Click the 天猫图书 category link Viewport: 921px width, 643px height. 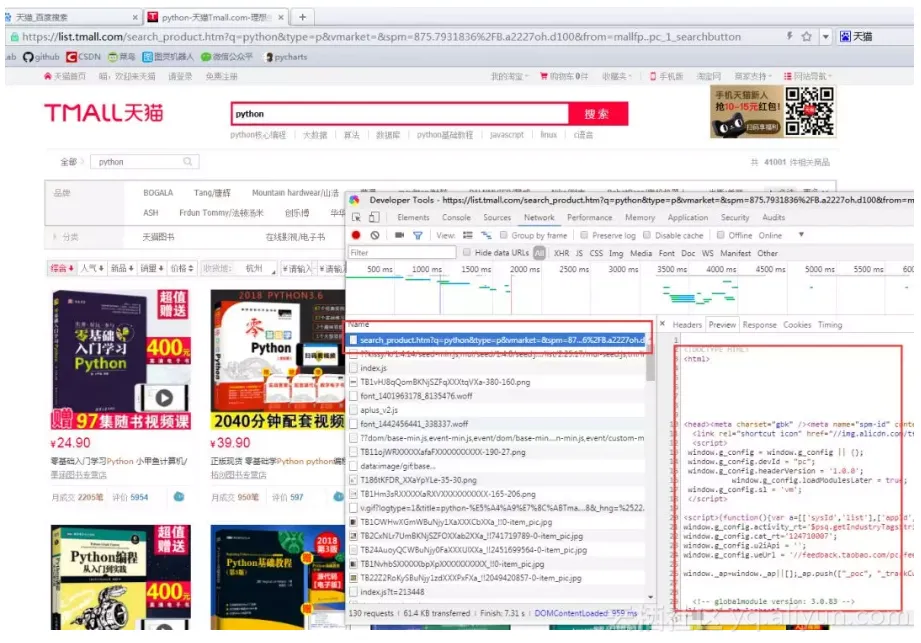pos(158,237)
